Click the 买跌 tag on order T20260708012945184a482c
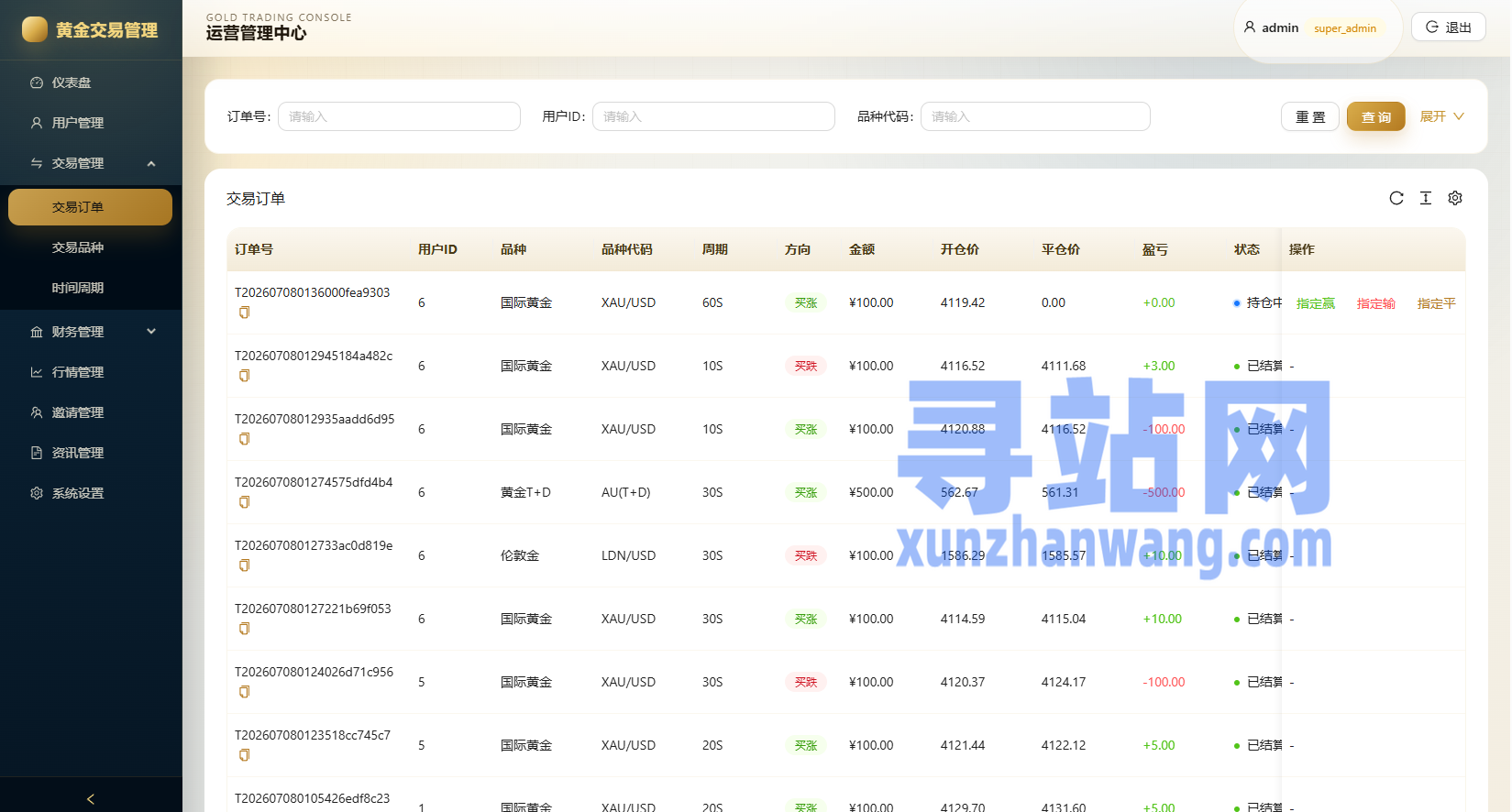Image resolution: width=1512 pixels, height=812 pixels. tap(806, 366)
